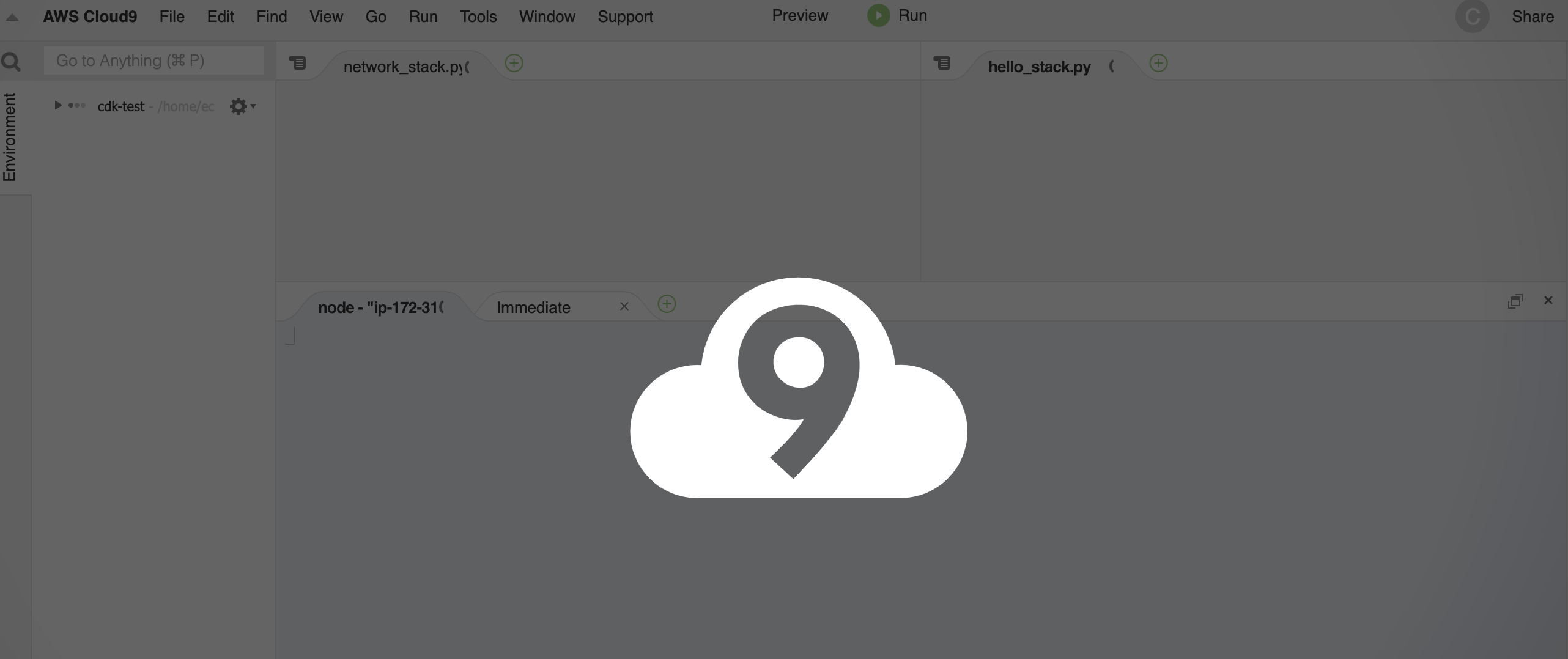Close the bottom console panel

click(1548, 300)
